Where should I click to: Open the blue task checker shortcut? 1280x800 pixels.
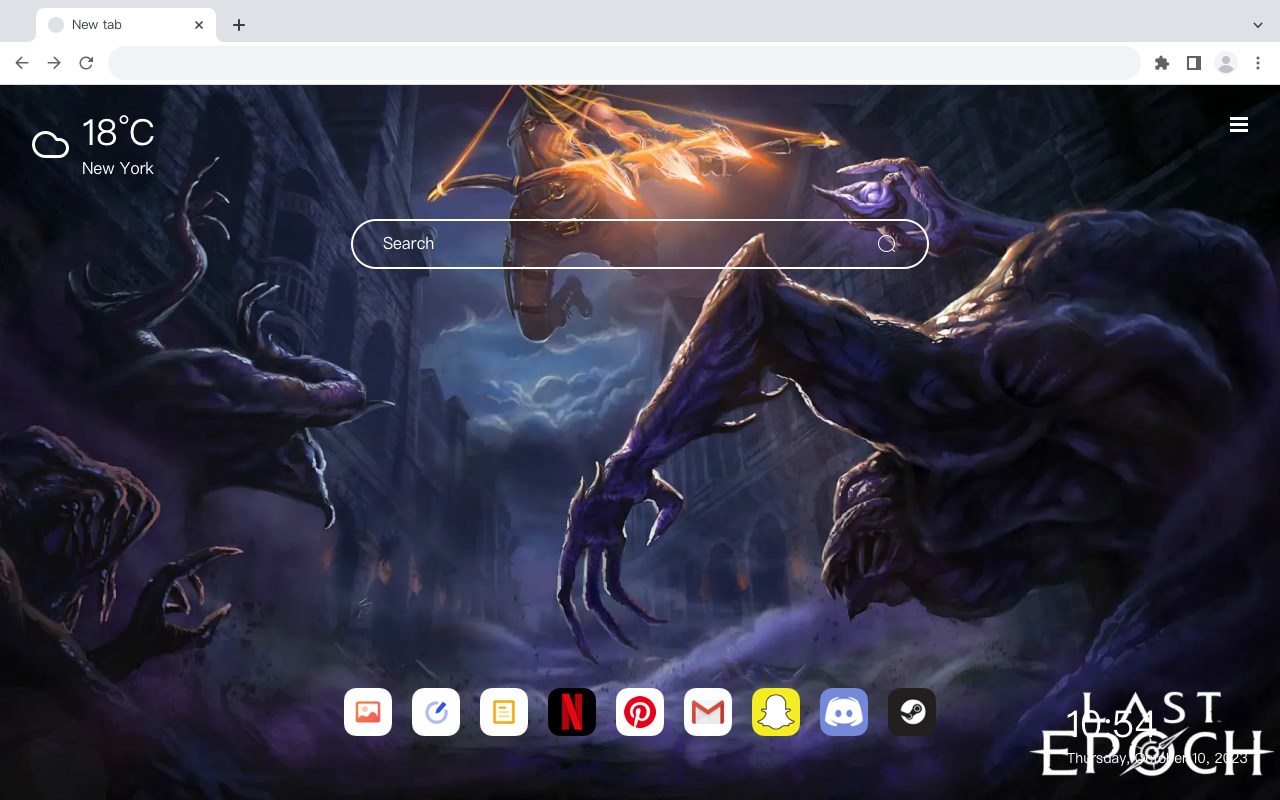coord(436,712)
